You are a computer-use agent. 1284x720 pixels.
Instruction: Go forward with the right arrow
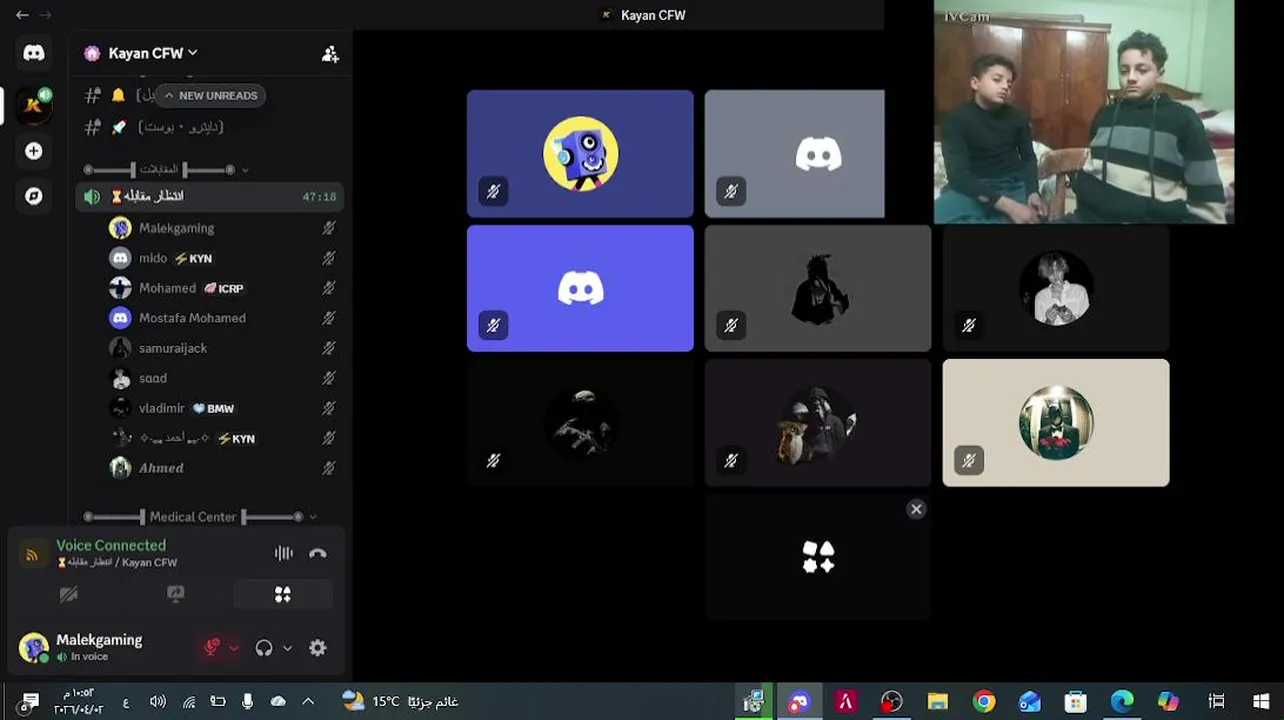45,15
